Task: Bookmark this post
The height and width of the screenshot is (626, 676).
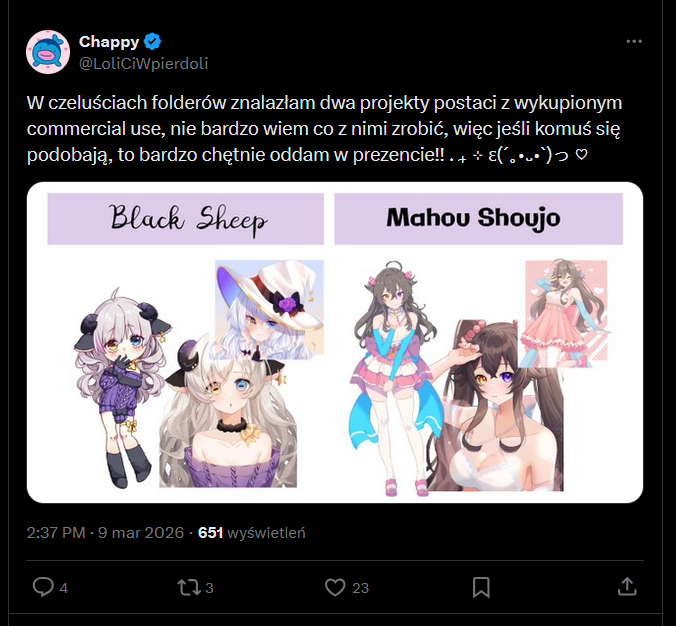Action: (x=481, y=587)
